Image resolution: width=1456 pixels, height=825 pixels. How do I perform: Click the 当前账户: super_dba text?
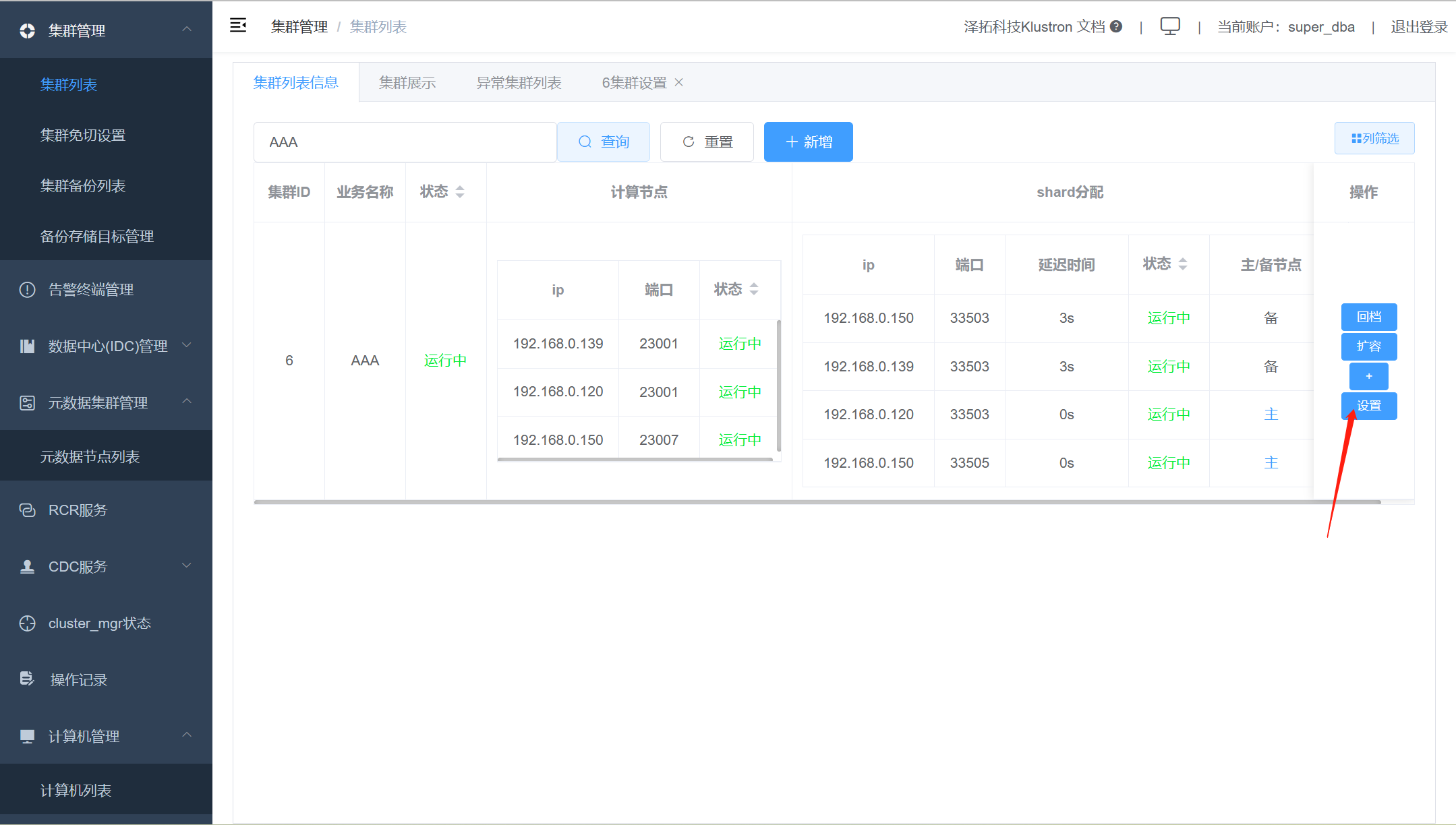[x=1286, y=27]
